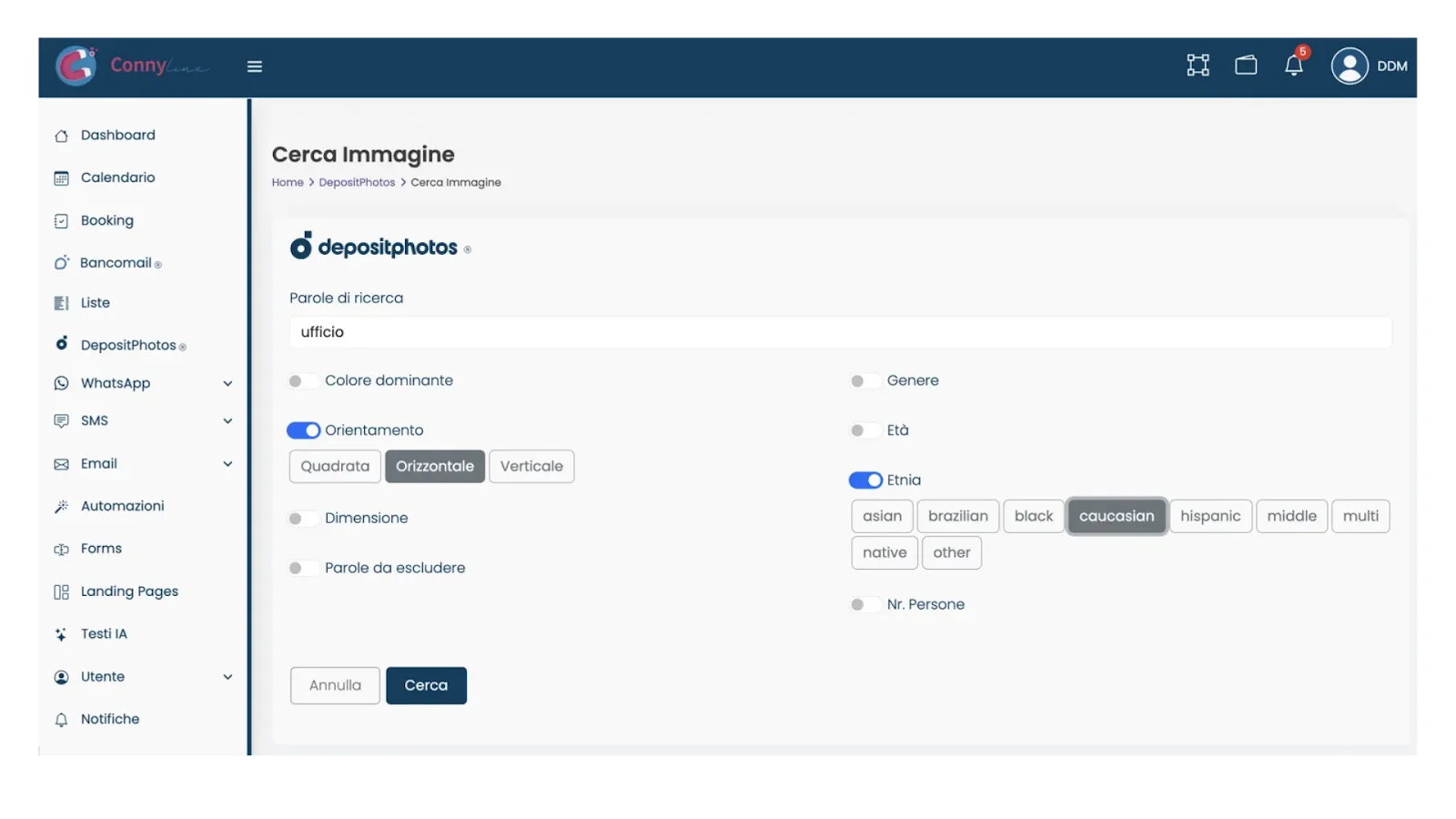Click the Bancomail sidebar icon
1456x819 pixels.
coord(61,263)
